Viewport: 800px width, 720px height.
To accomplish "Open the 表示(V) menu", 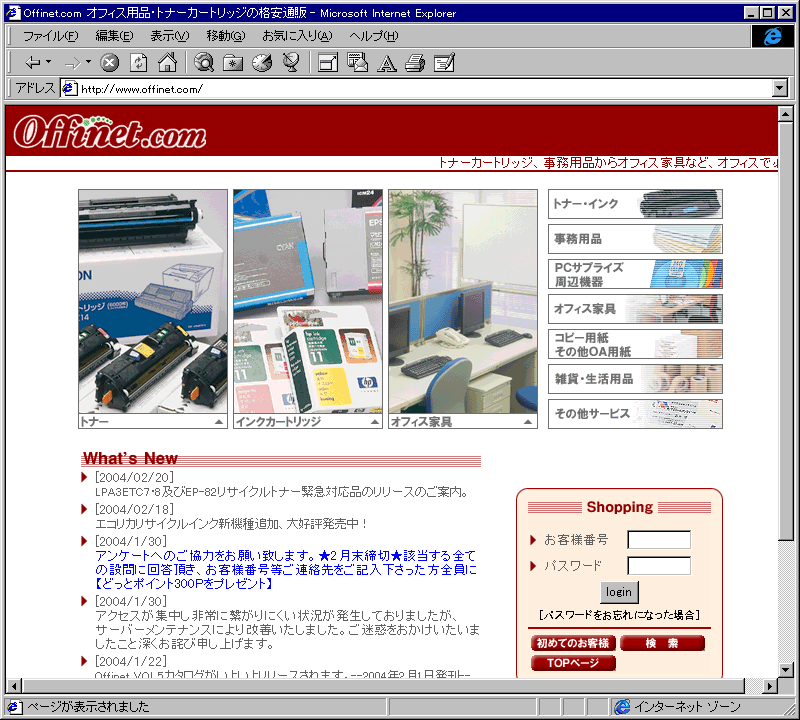I will tap(169, 36).
